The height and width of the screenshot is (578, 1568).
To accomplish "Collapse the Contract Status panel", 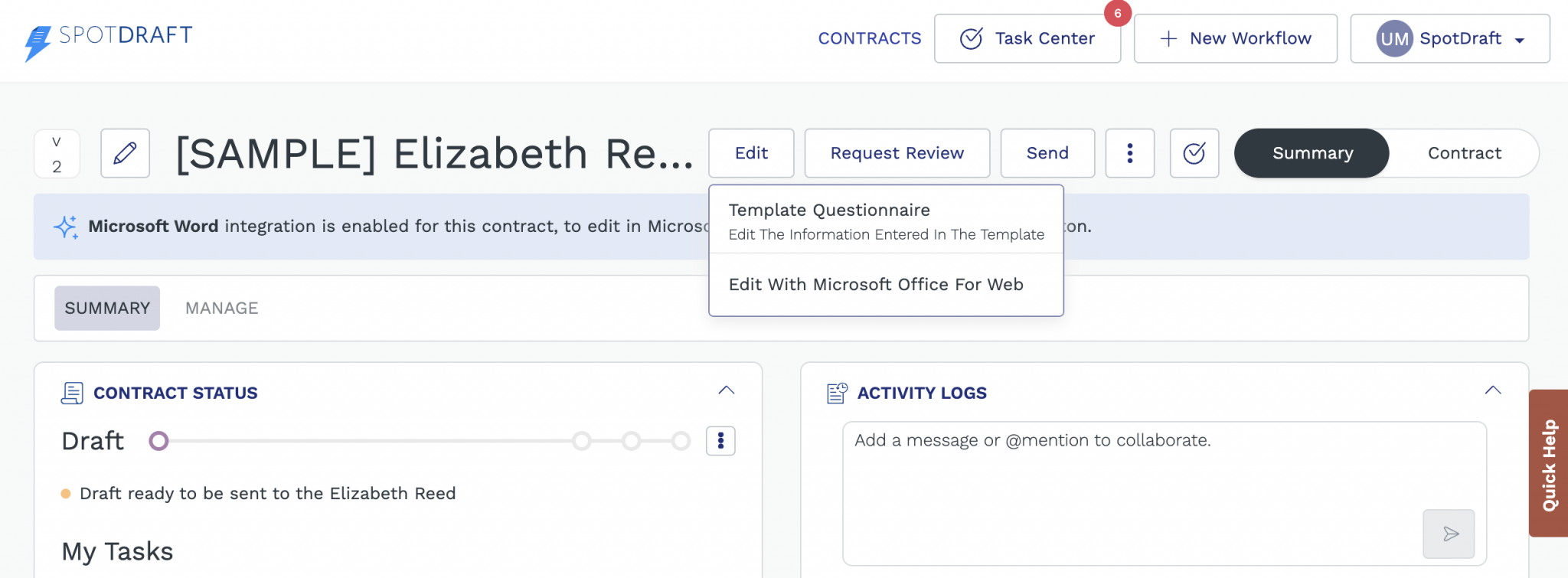I will (727, 390).
